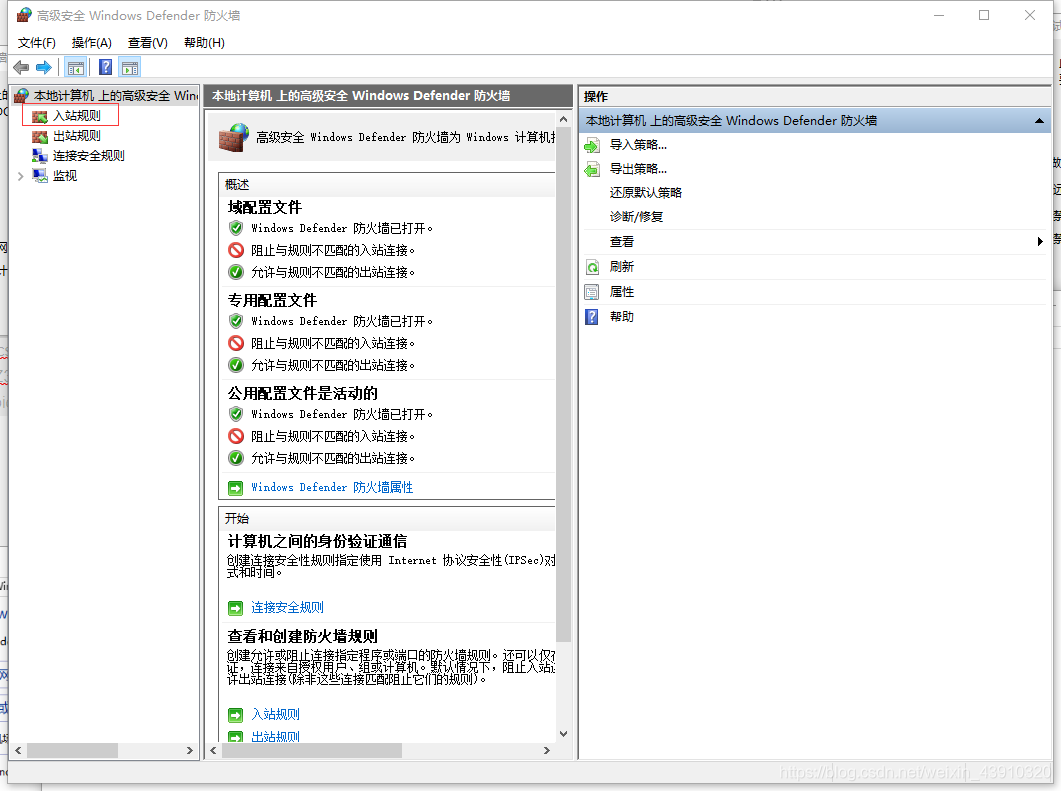Click the 连接安全规则 icon in tree
Screen dimensions: 1061x791
(x=40, y=156)
